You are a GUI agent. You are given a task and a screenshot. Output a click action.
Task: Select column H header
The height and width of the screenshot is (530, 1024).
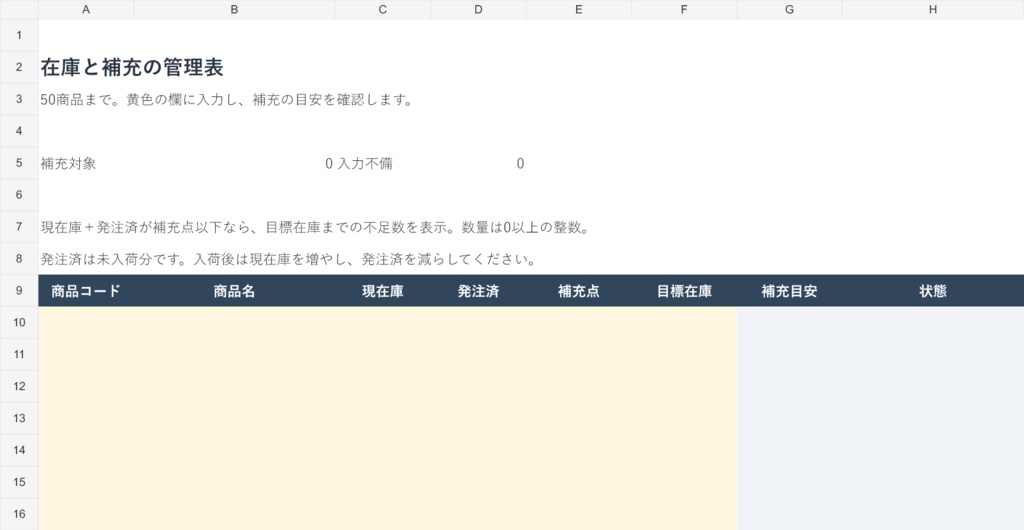933,9
